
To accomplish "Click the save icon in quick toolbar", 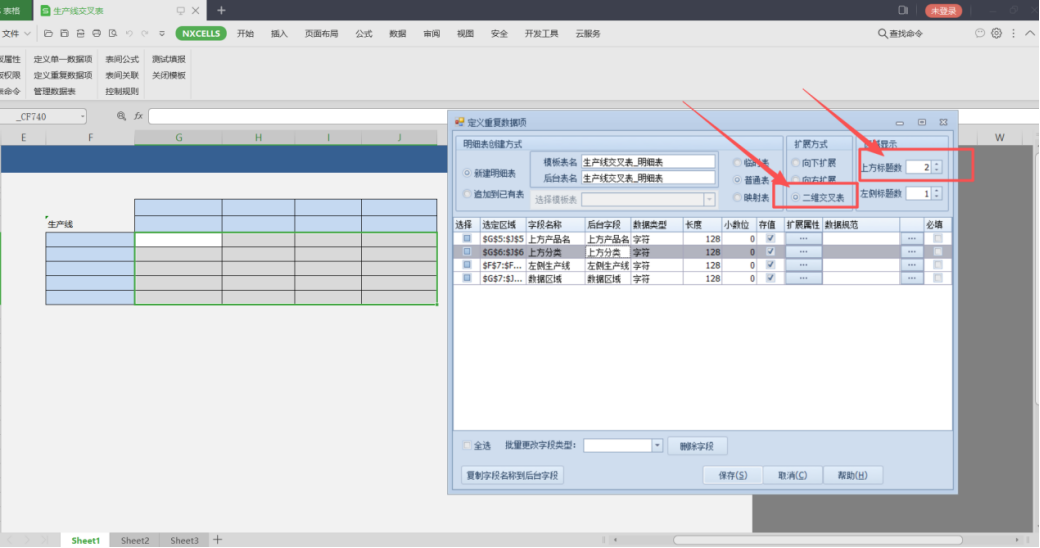I will point(64,33).
